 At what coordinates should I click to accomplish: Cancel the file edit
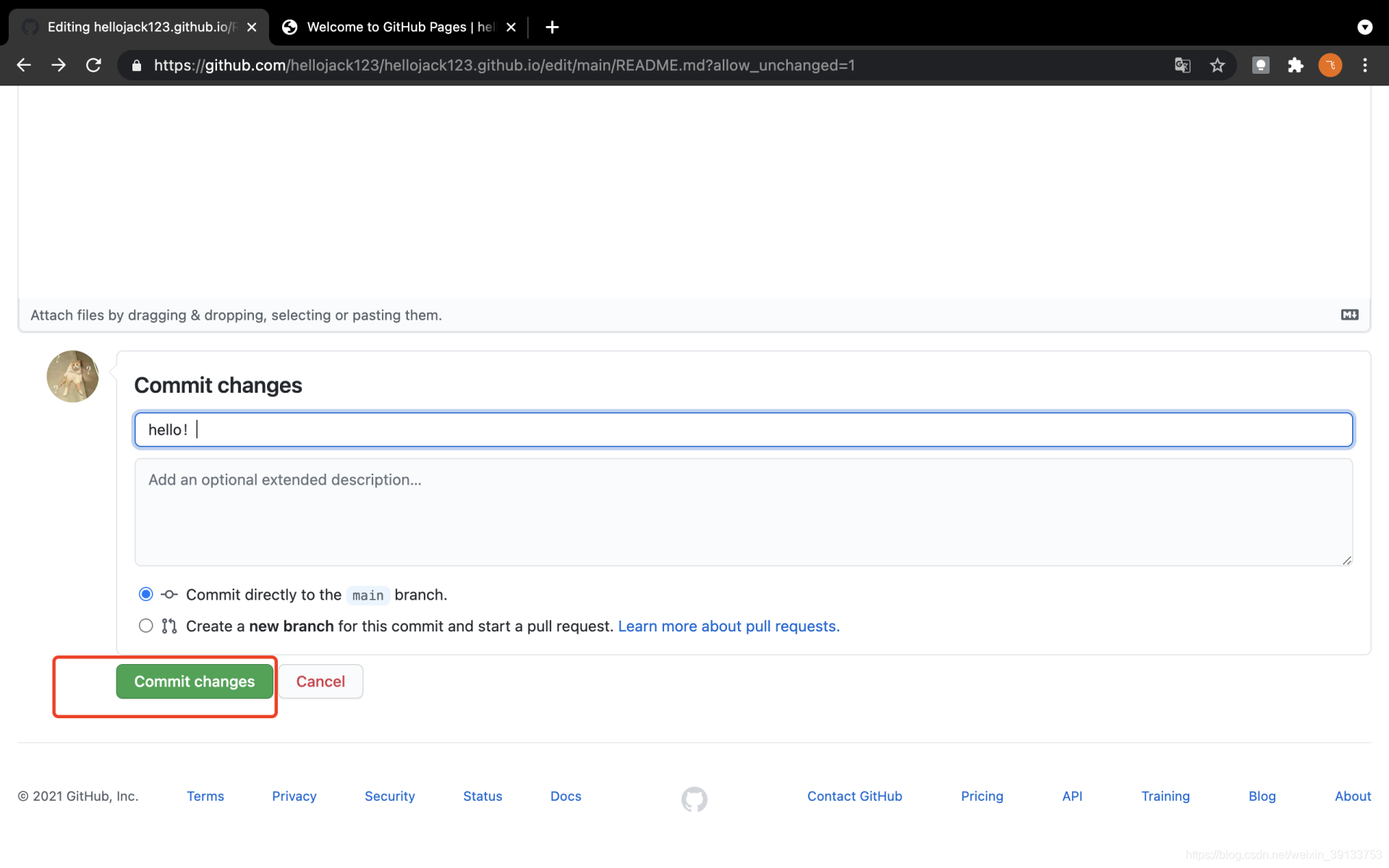pos(320,681)
